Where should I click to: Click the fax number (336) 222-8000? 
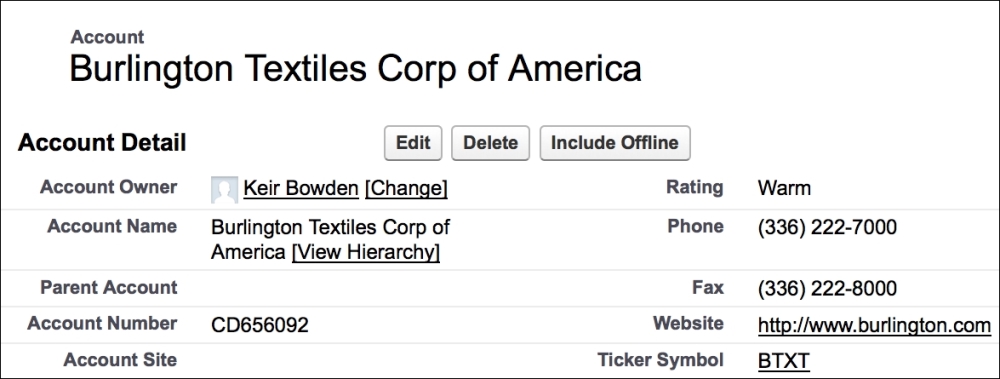pos(827,288)
